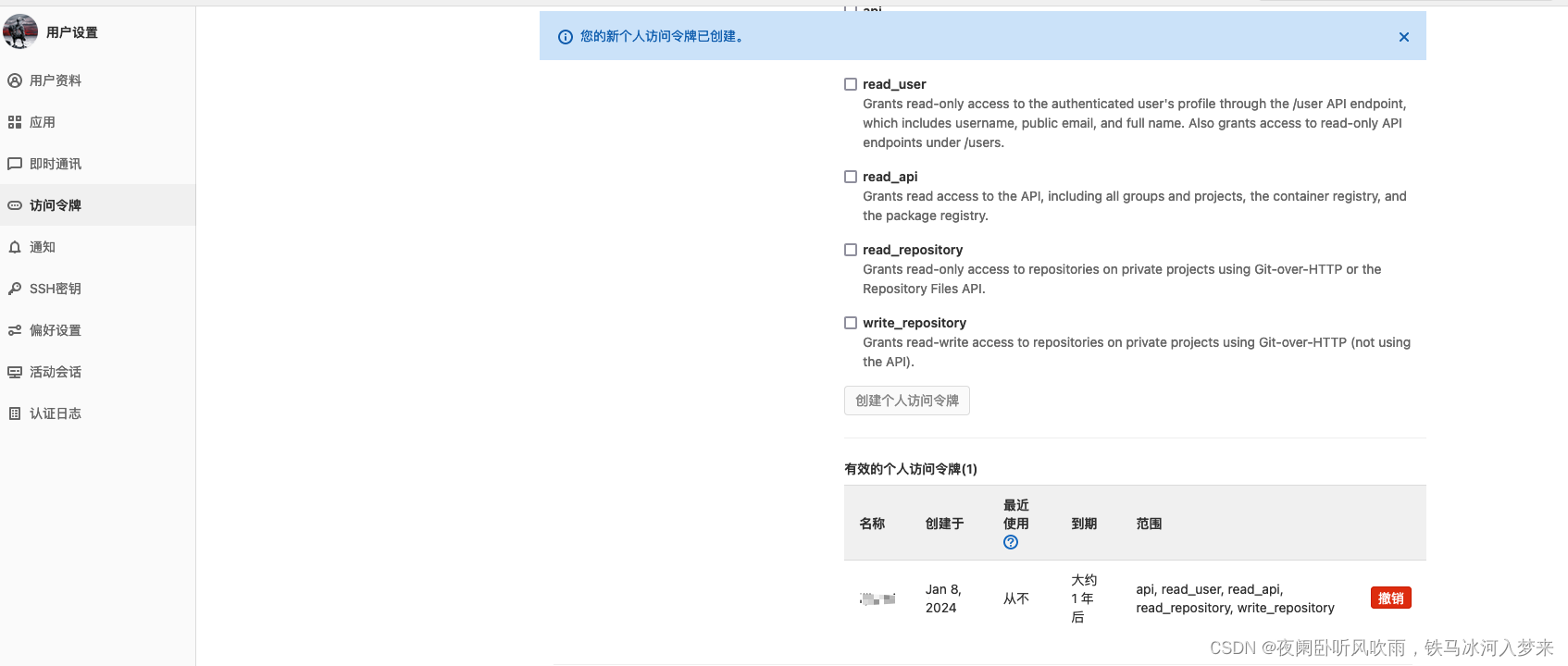Click the read_repository description mentioning Repository Files API
Viewport: 1568px width, 666px height.
click(x=1122, y=278)
